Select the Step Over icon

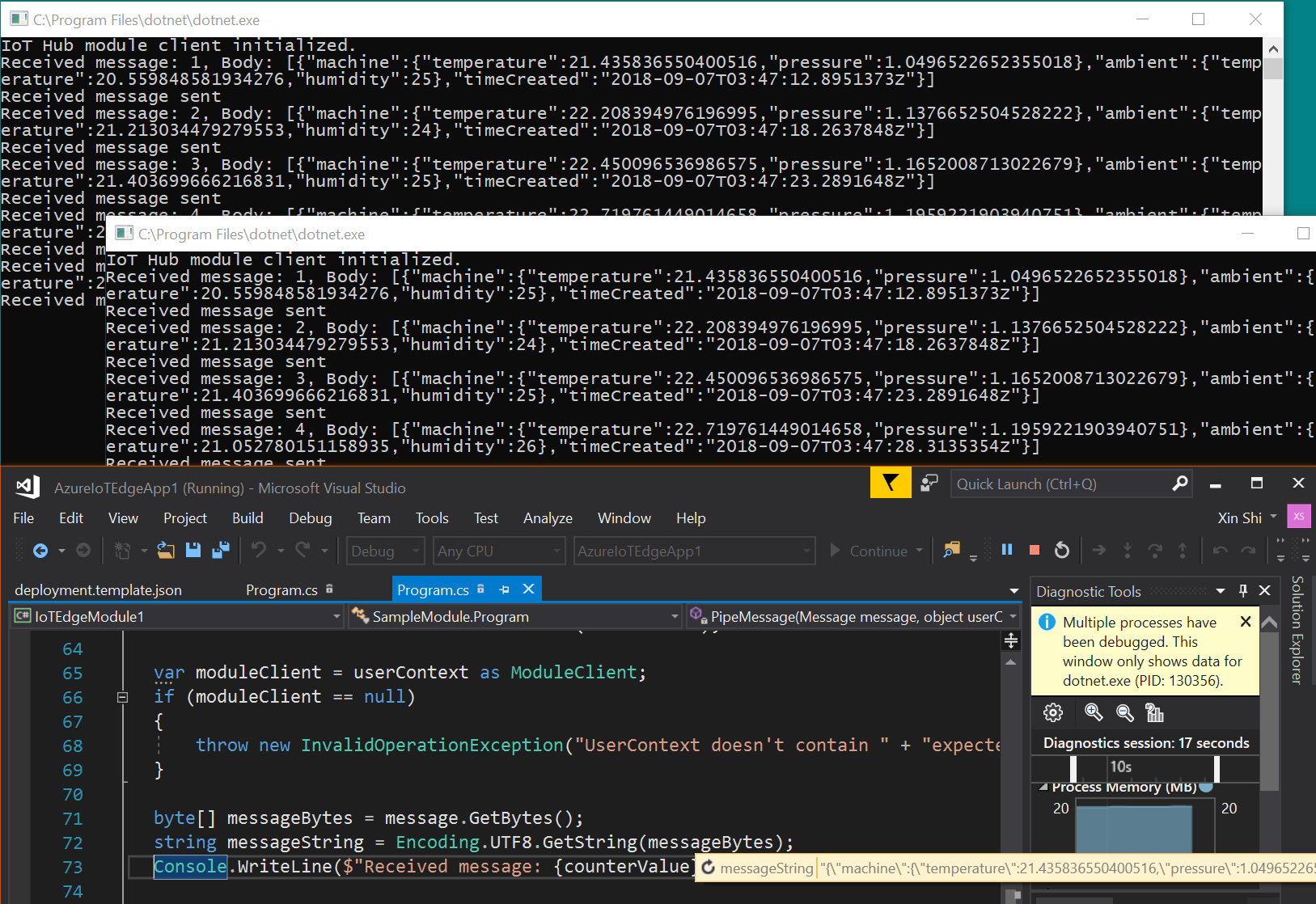(1156, 550)
